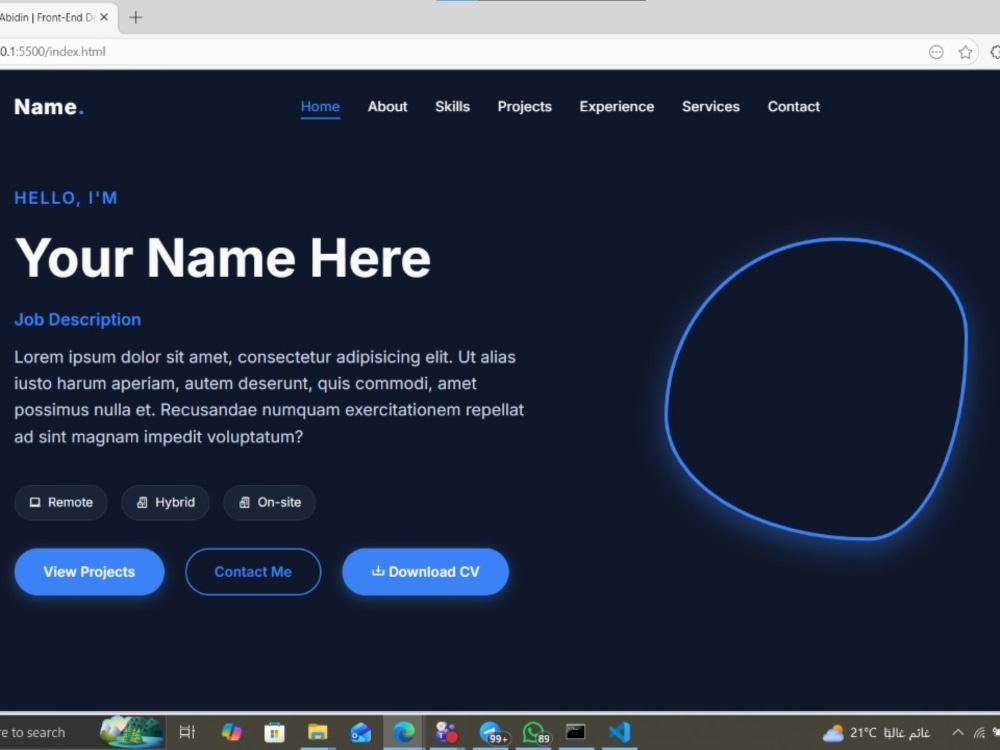Open Task View from the taskbar

click(187, 732)
